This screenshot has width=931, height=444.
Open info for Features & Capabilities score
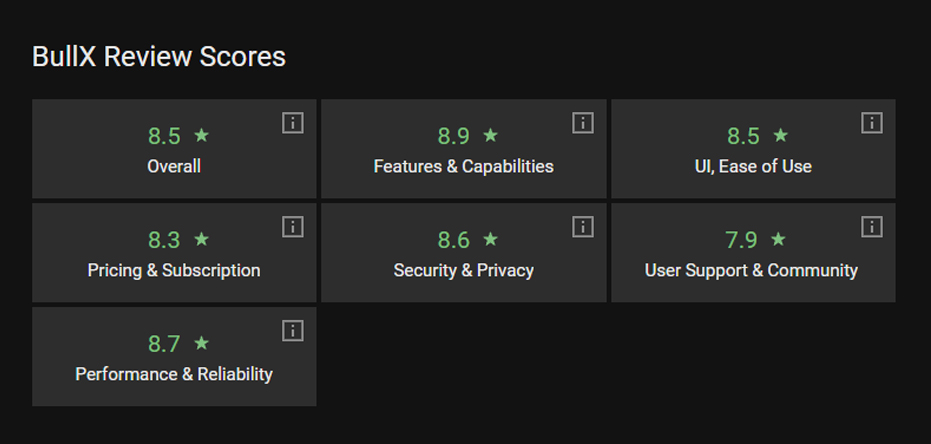point(583,123)
